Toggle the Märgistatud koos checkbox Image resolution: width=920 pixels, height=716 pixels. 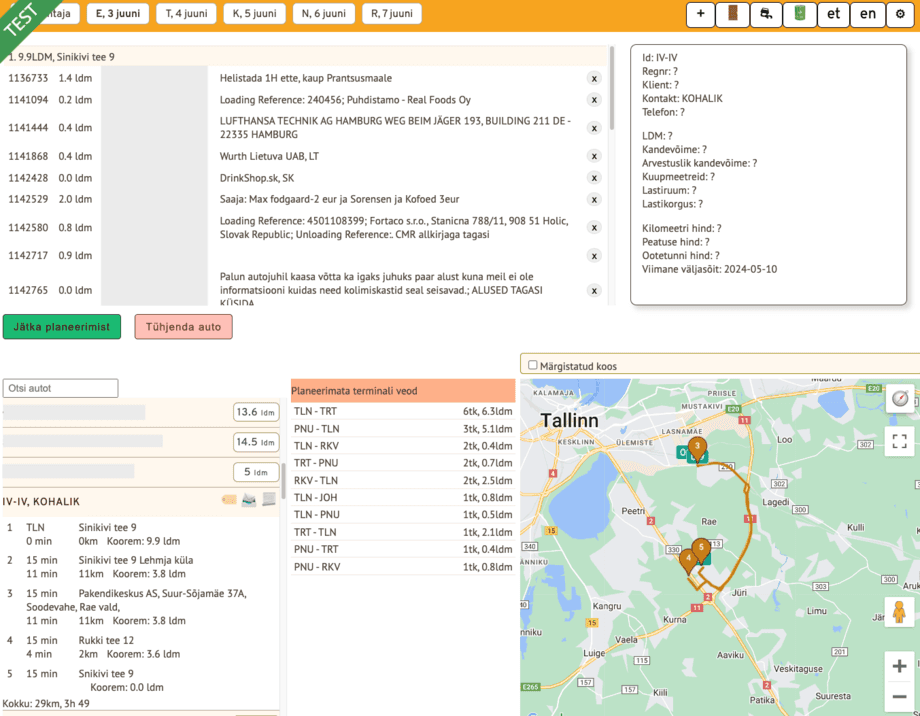[533, 365]
